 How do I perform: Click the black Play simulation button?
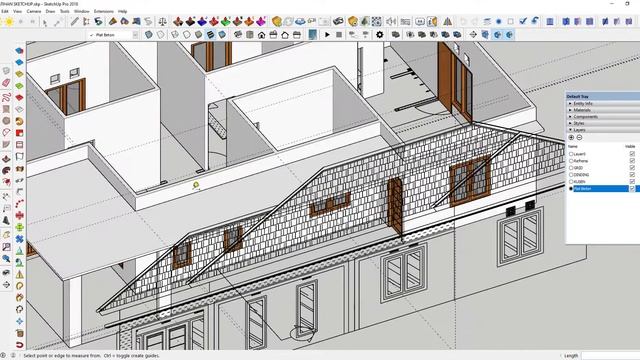(x=327, y=35)
